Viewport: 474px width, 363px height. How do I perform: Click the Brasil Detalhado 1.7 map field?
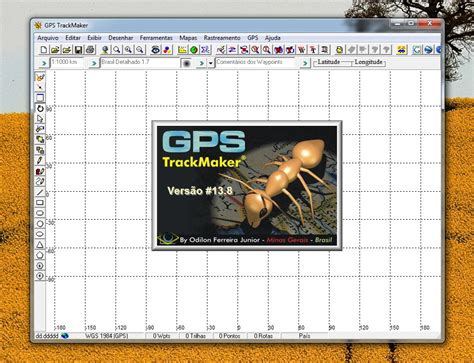pos(140,62)
